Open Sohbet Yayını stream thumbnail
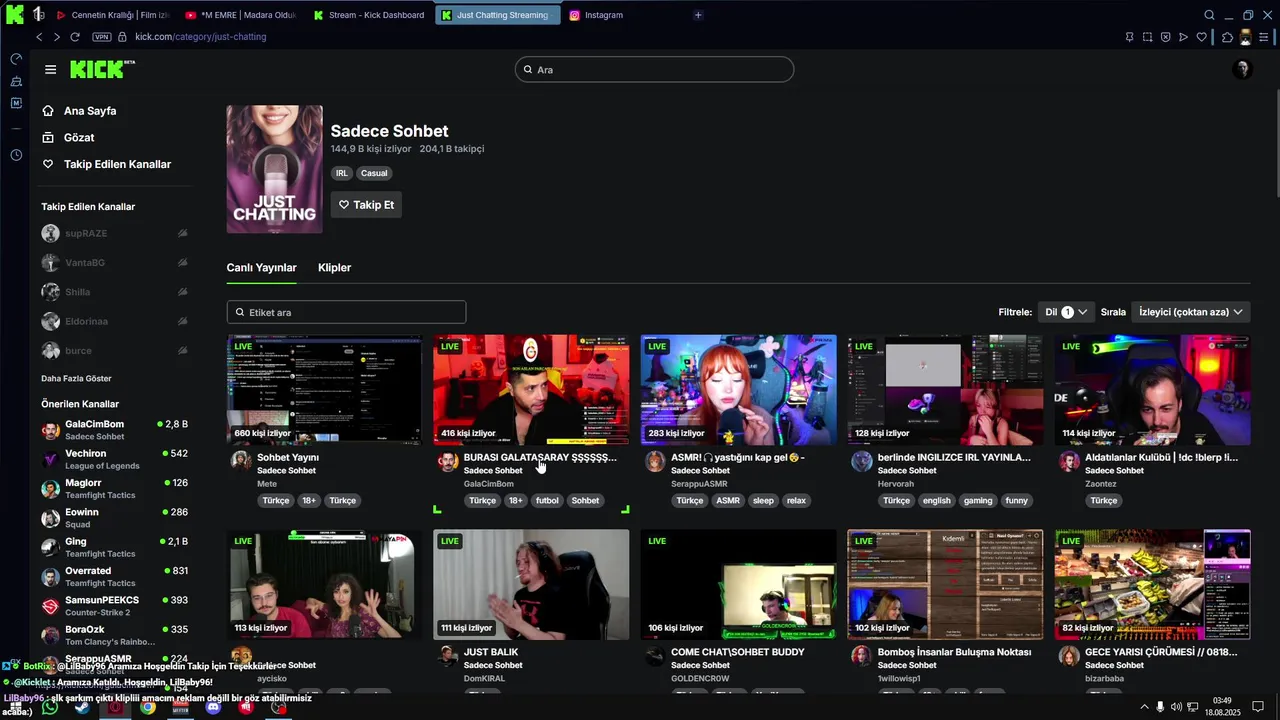The width and height of the screenshot is (1280, 720). pos(324,390)
